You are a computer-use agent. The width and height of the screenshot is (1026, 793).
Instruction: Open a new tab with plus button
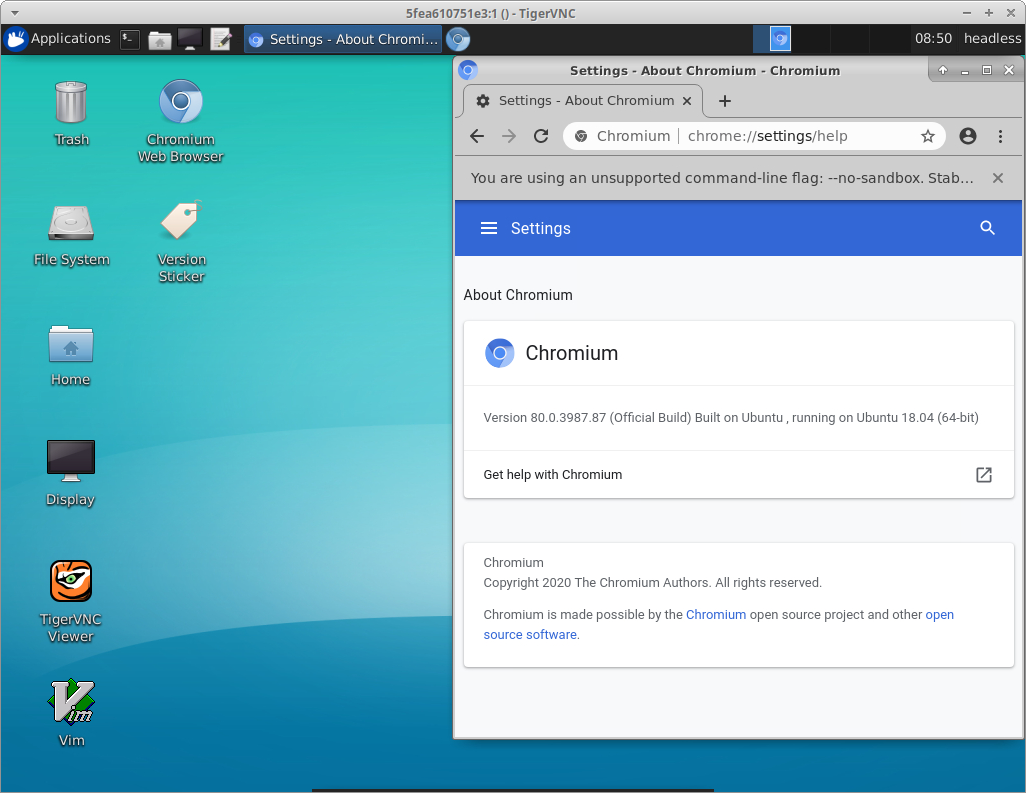(x=724, y=101)
